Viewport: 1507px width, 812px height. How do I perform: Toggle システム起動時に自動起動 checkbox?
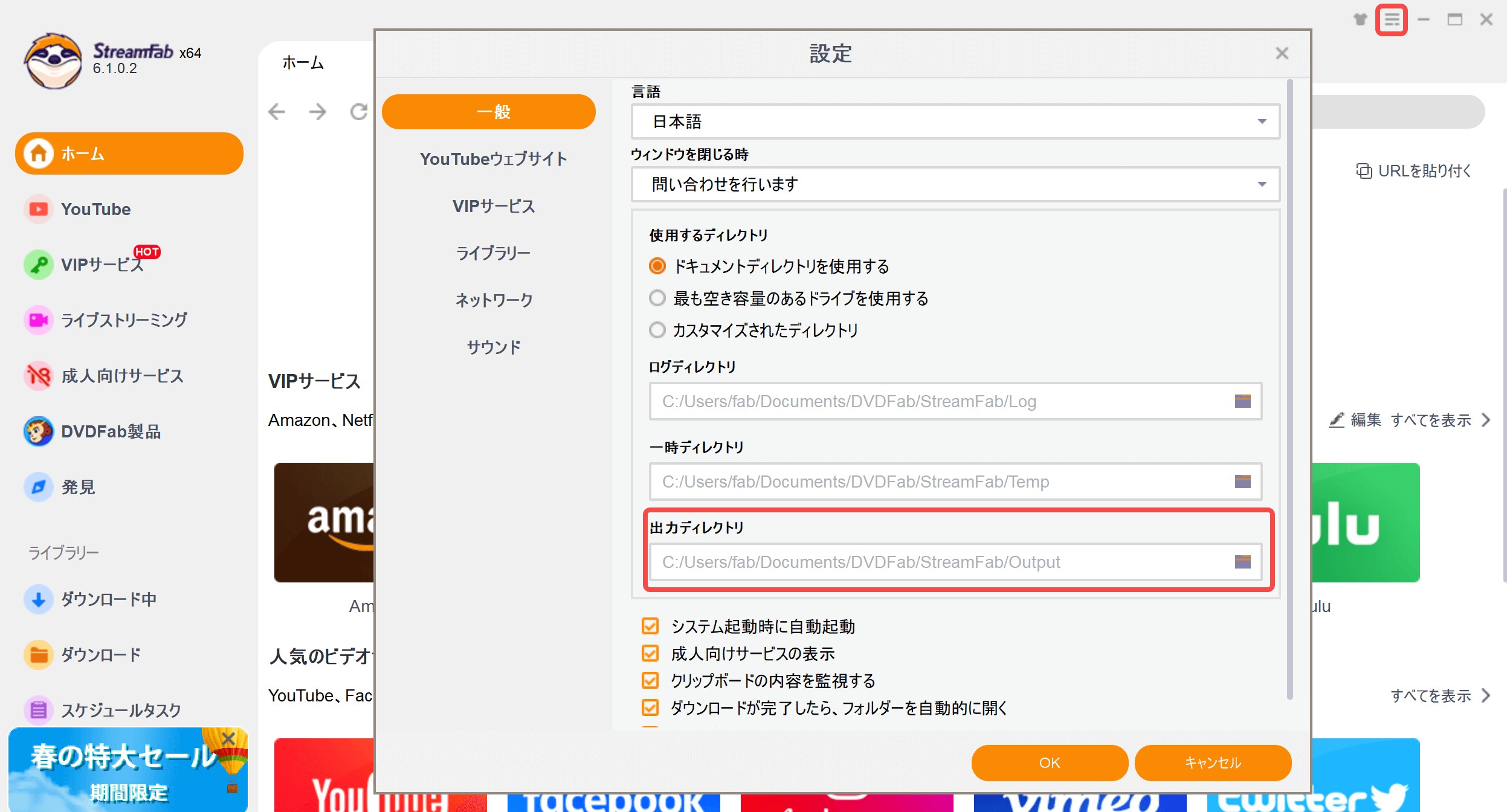click(650, 626)
